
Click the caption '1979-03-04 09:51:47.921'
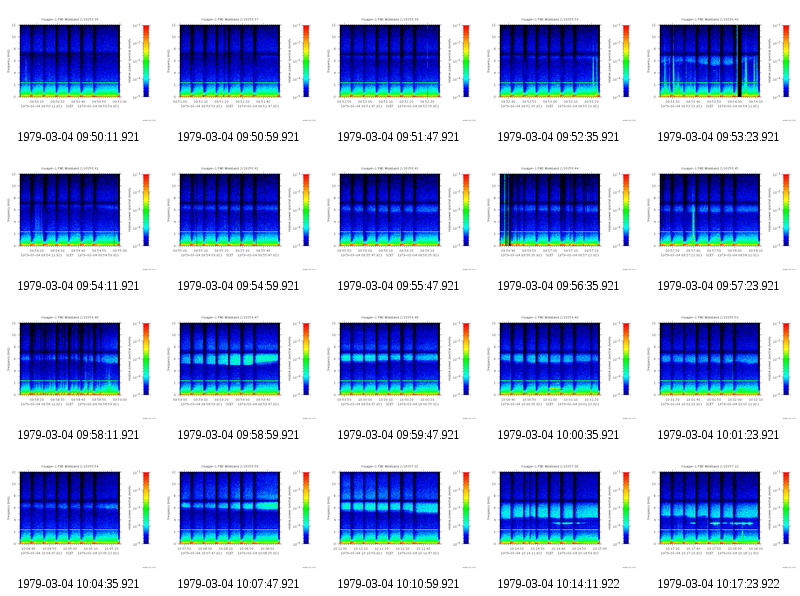click(398, 137)
